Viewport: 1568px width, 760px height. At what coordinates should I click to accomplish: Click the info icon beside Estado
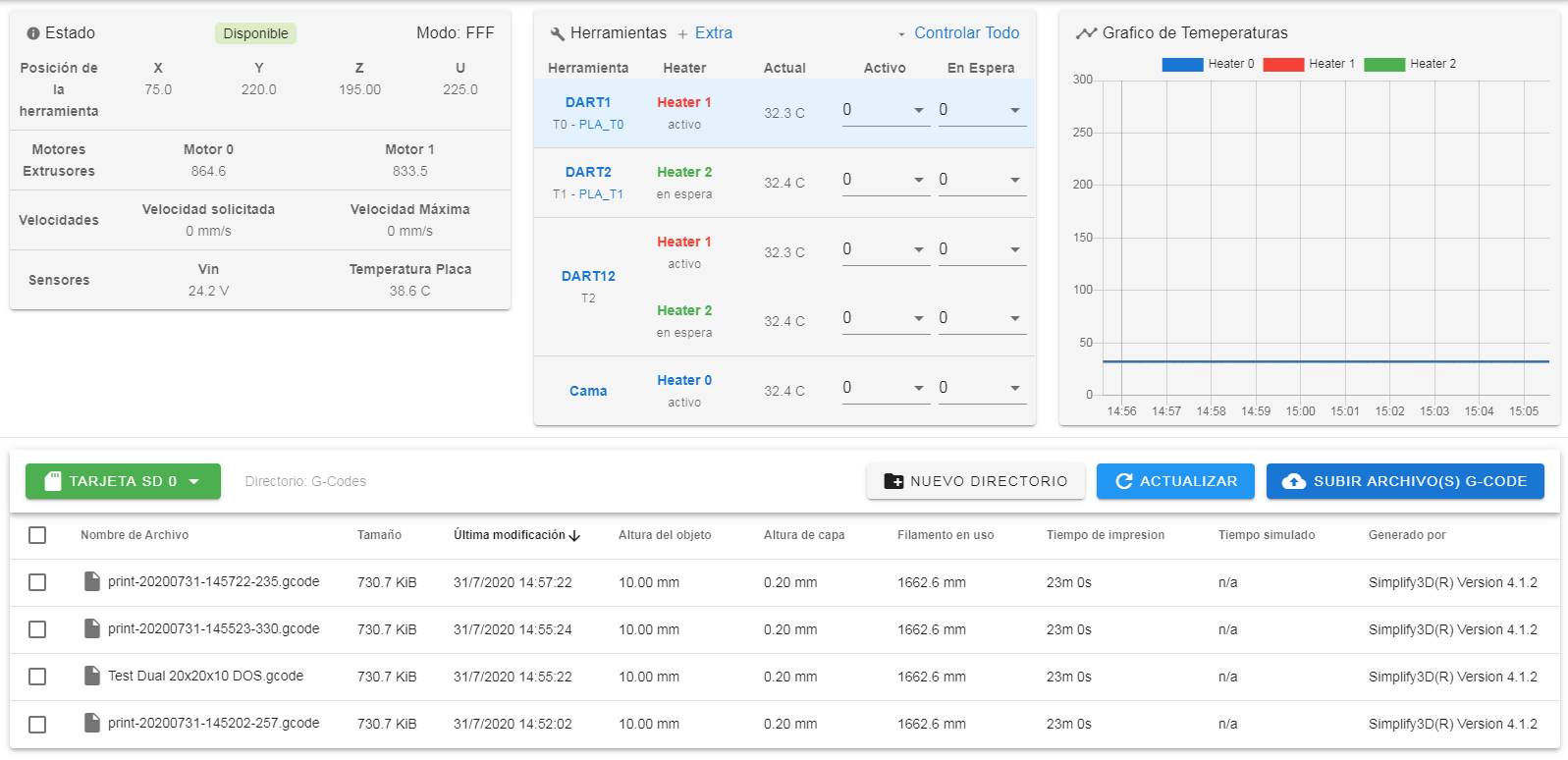33,33
